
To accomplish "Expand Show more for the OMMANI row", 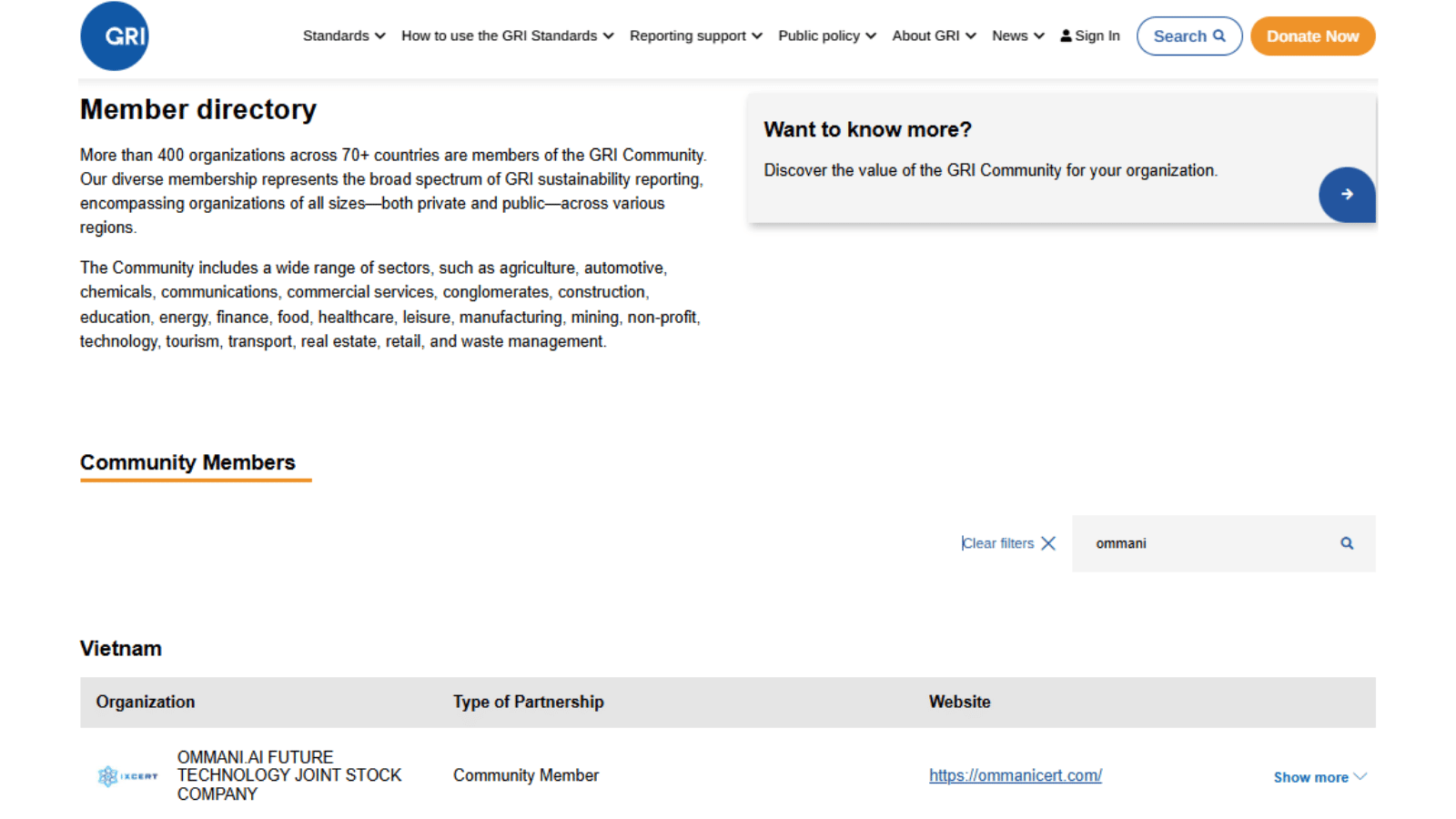I will point(1319,777).
